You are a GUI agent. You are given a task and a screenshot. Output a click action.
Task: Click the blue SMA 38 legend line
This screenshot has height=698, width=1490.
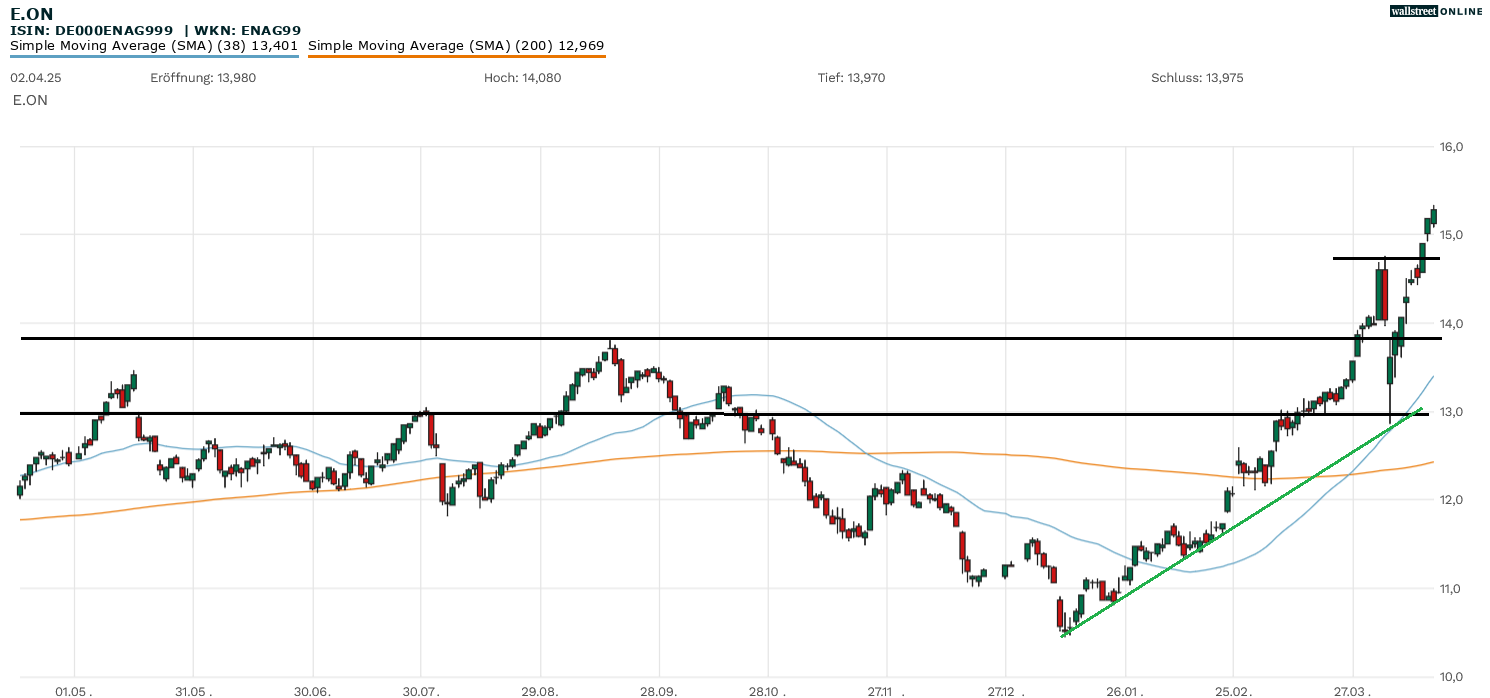tap(154, 56)
